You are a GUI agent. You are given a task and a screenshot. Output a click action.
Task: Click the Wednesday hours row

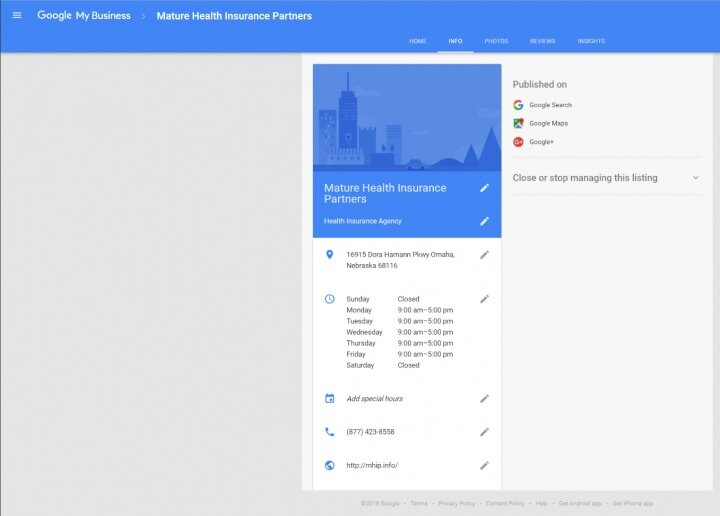399,332
